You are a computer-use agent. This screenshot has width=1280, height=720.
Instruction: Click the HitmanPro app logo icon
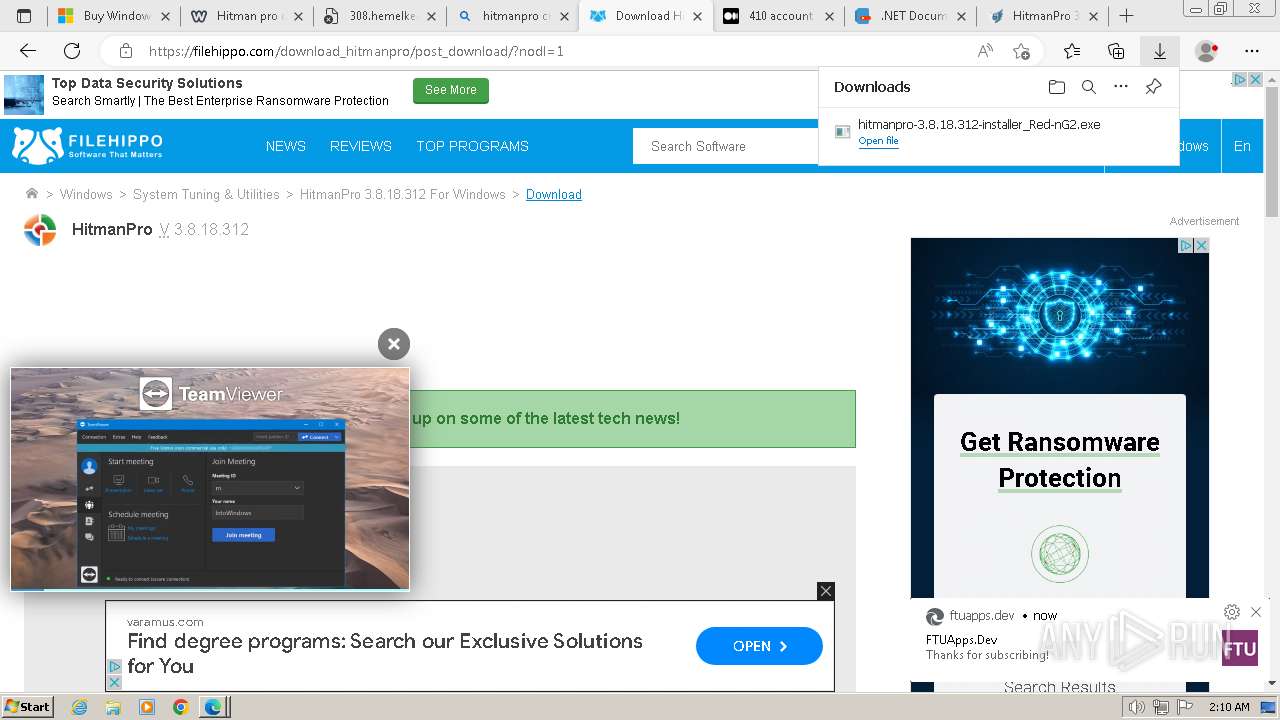[x=40, y=230]
